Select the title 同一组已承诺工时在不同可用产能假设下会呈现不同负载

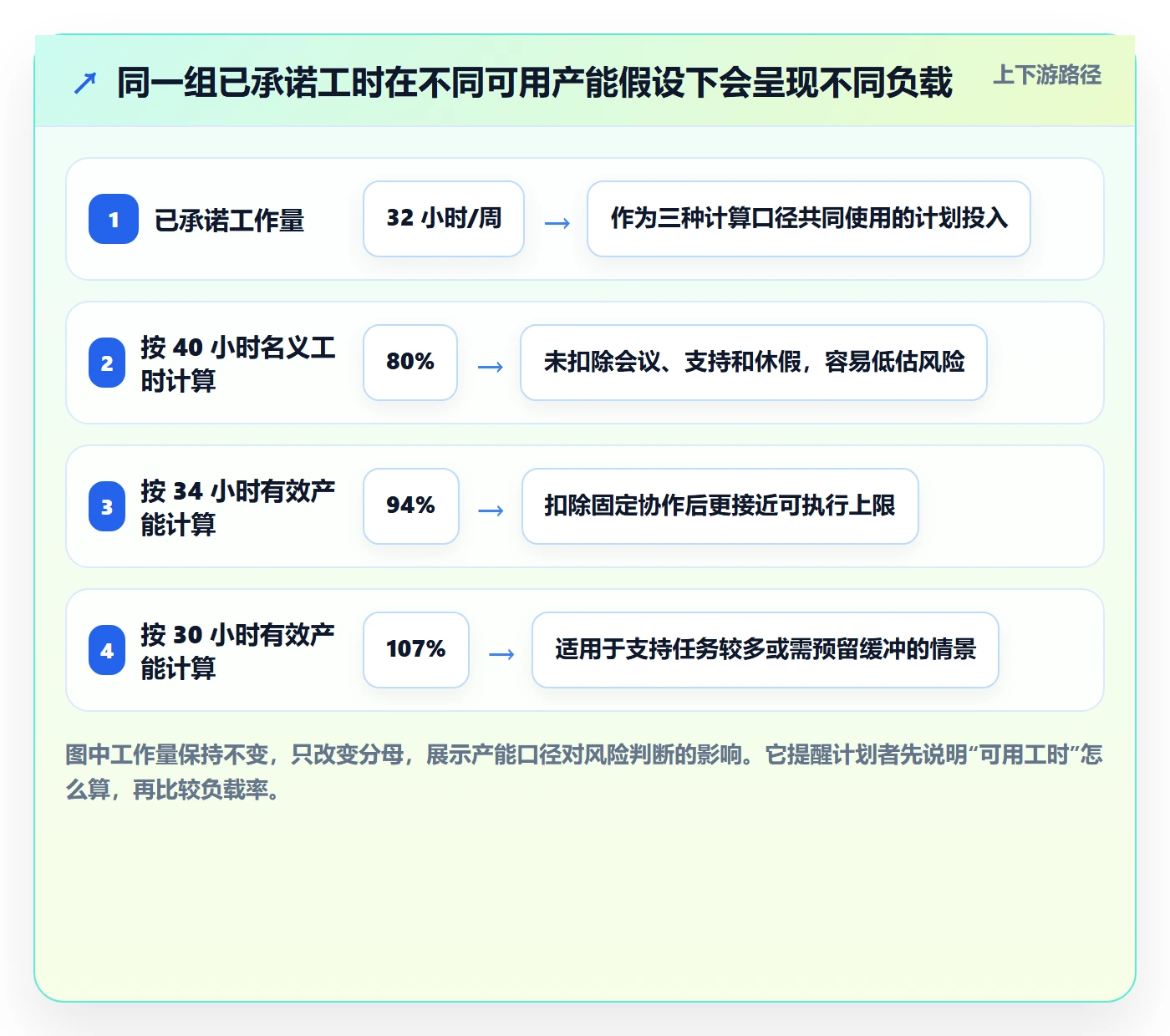[535, 83]
